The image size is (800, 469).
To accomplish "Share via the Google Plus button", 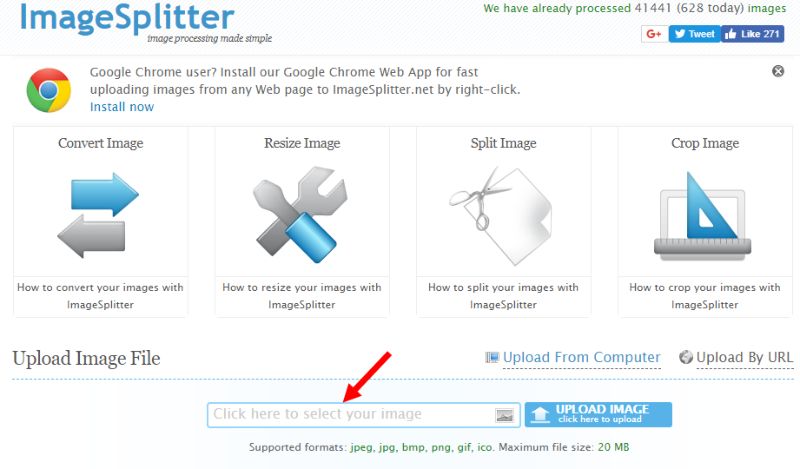I will [654, 34].
